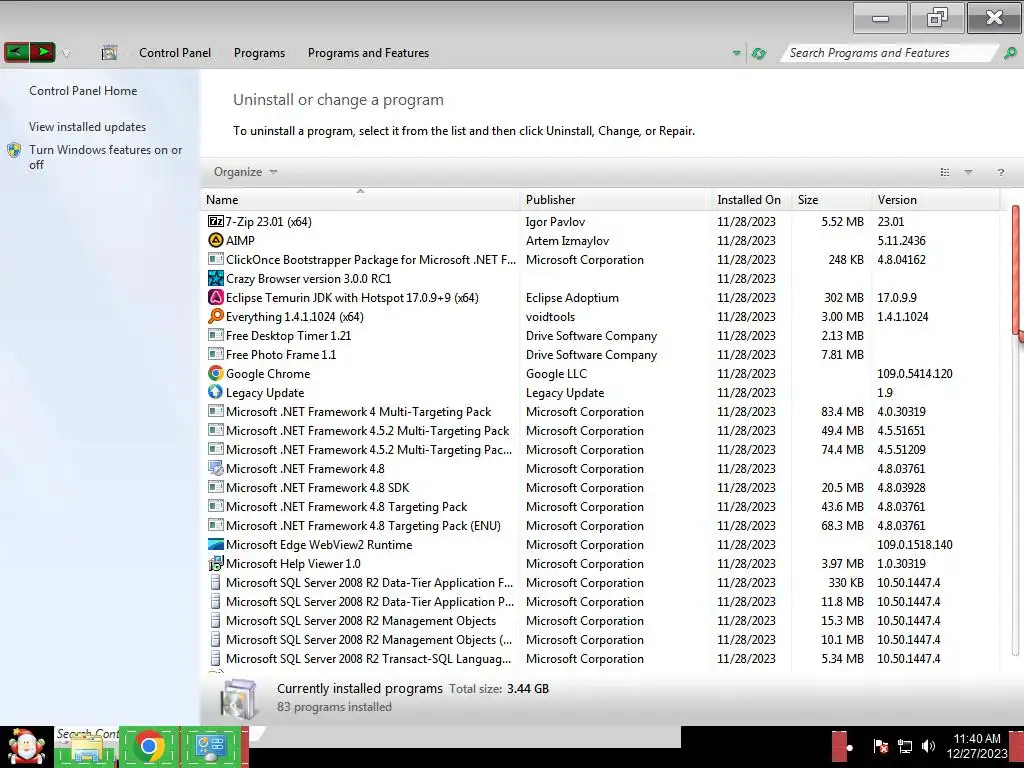Open Google Chrome from the taskbar

(x=150, y=746)
